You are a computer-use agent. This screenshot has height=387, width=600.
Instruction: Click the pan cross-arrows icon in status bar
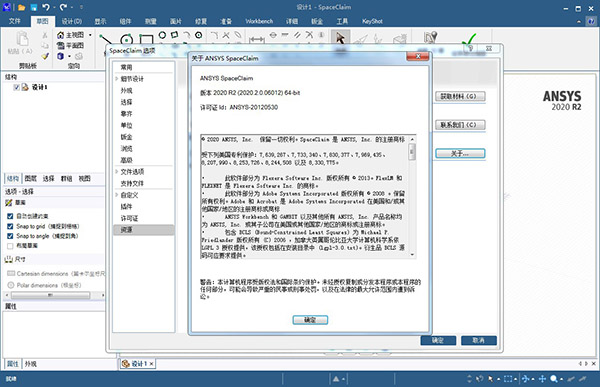click(542, 379)
